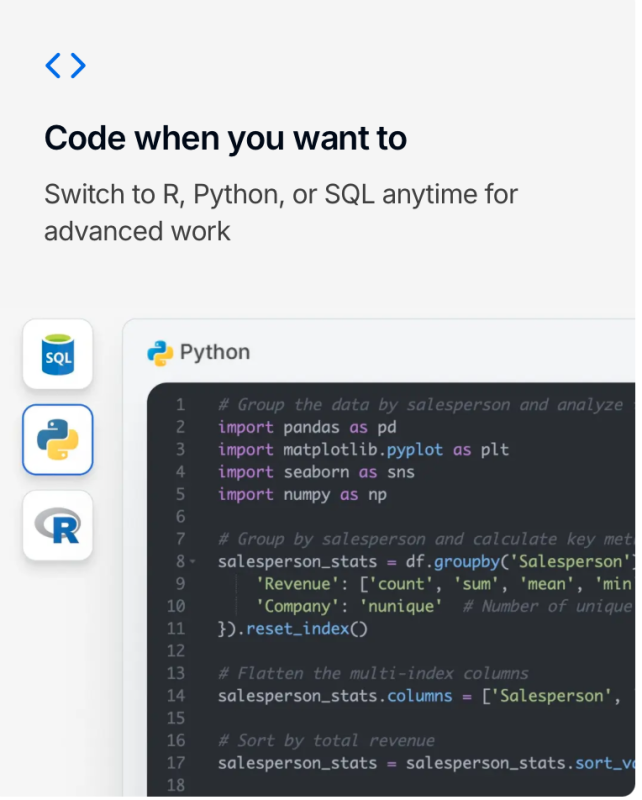Collapse the code fold arrow at line 8
Viewport: 642px width, 800px height.
click(192, 562)
